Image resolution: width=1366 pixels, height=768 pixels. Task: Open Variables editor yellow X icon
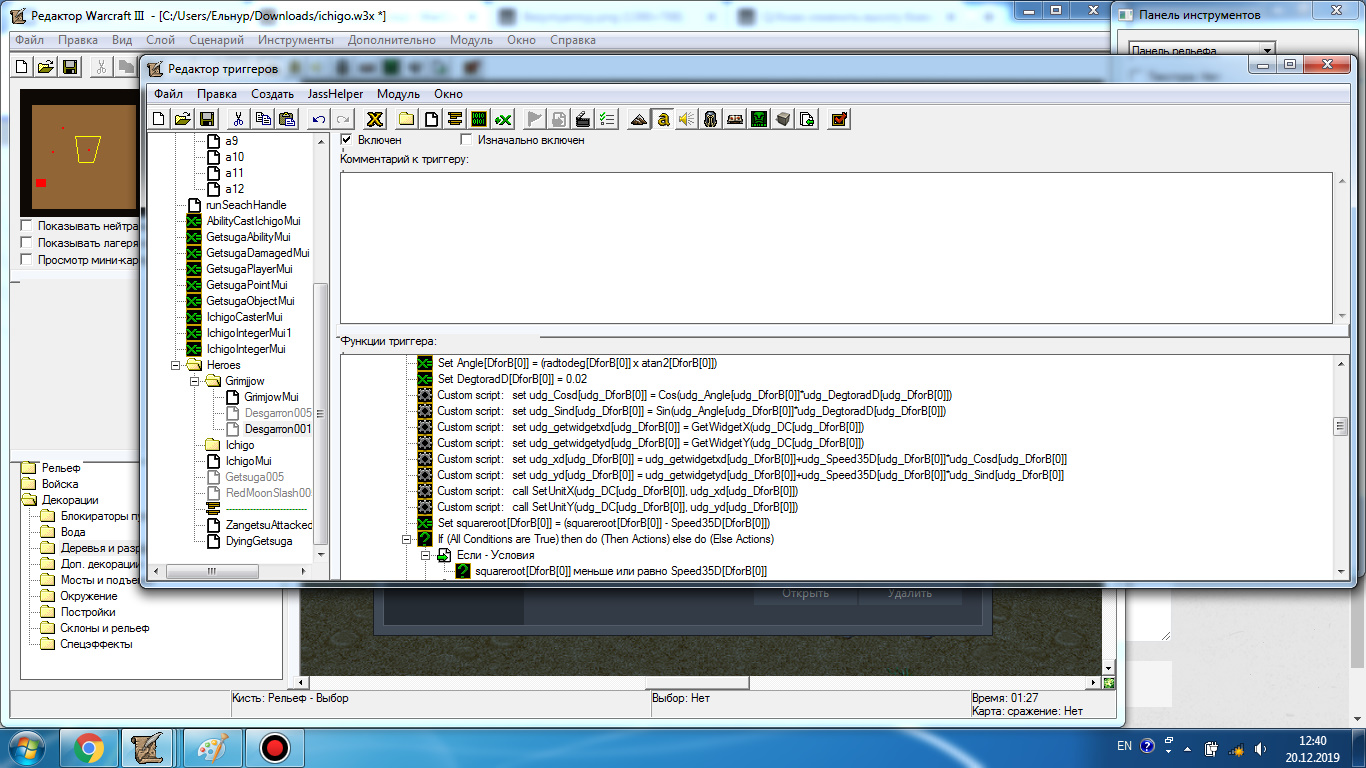(x=375, y=119)
